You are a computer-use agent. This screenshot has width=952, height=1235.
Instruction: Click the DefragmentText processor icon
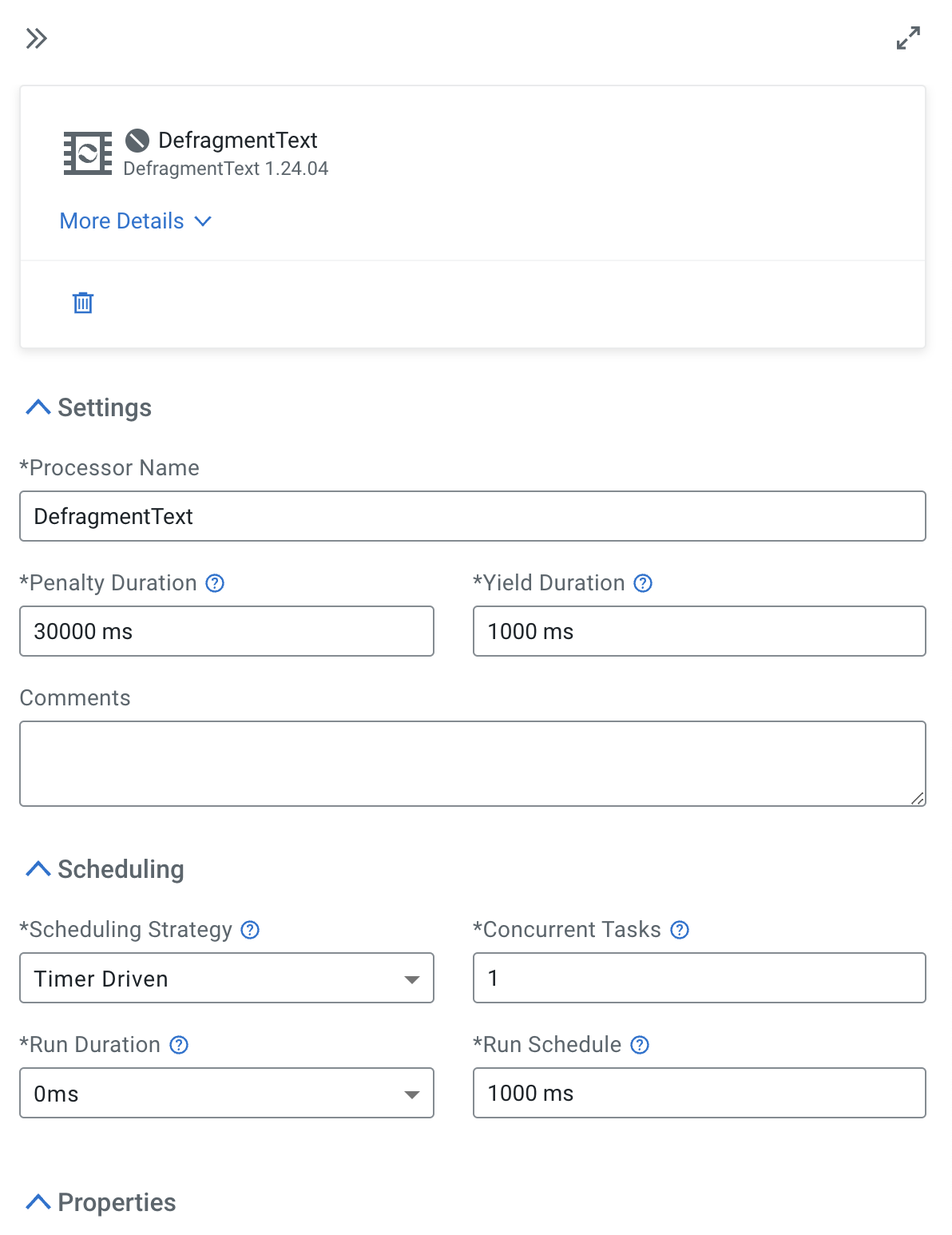click(x=88, y=153)
